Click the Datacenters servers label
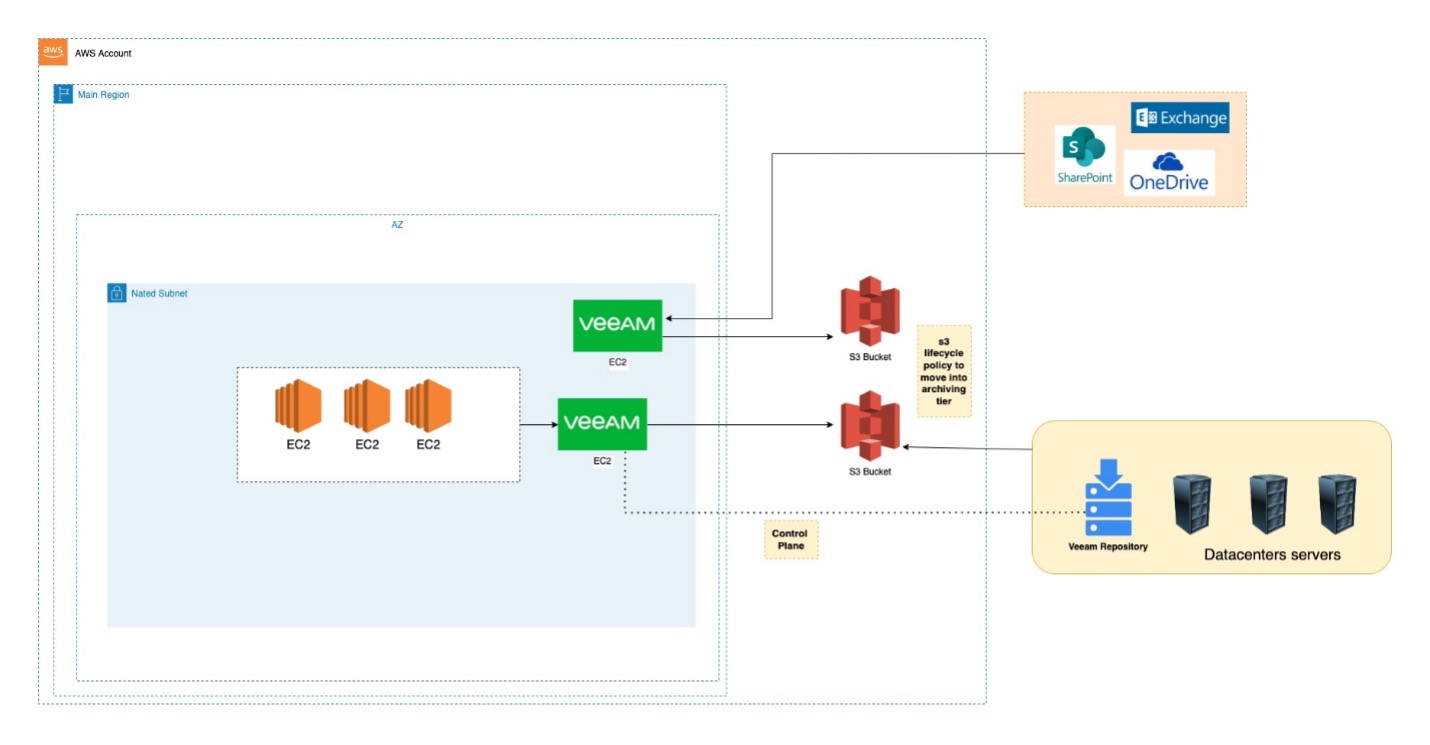 (1272, 554)
